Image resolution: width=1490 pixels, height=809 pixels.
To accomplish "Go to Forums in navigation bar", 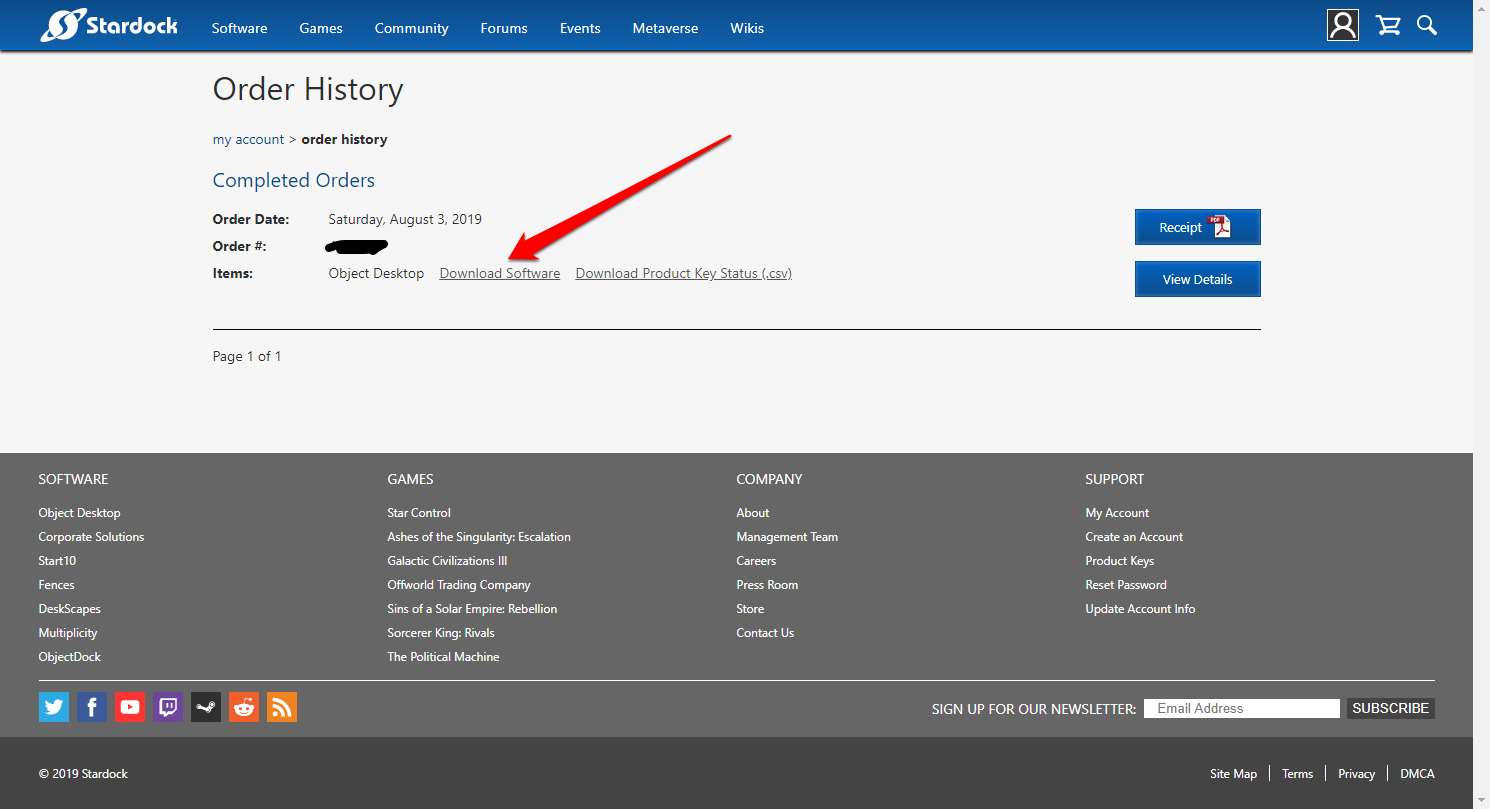I will [x=504, y=28].
